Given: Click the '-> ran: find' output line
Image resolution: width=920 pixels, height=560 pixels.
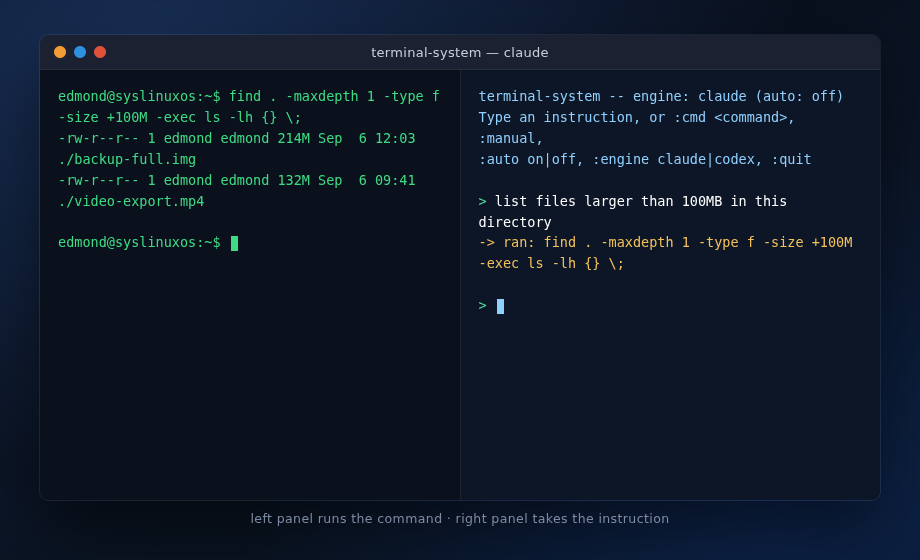Looking at the screenshot, I should 665,242.
